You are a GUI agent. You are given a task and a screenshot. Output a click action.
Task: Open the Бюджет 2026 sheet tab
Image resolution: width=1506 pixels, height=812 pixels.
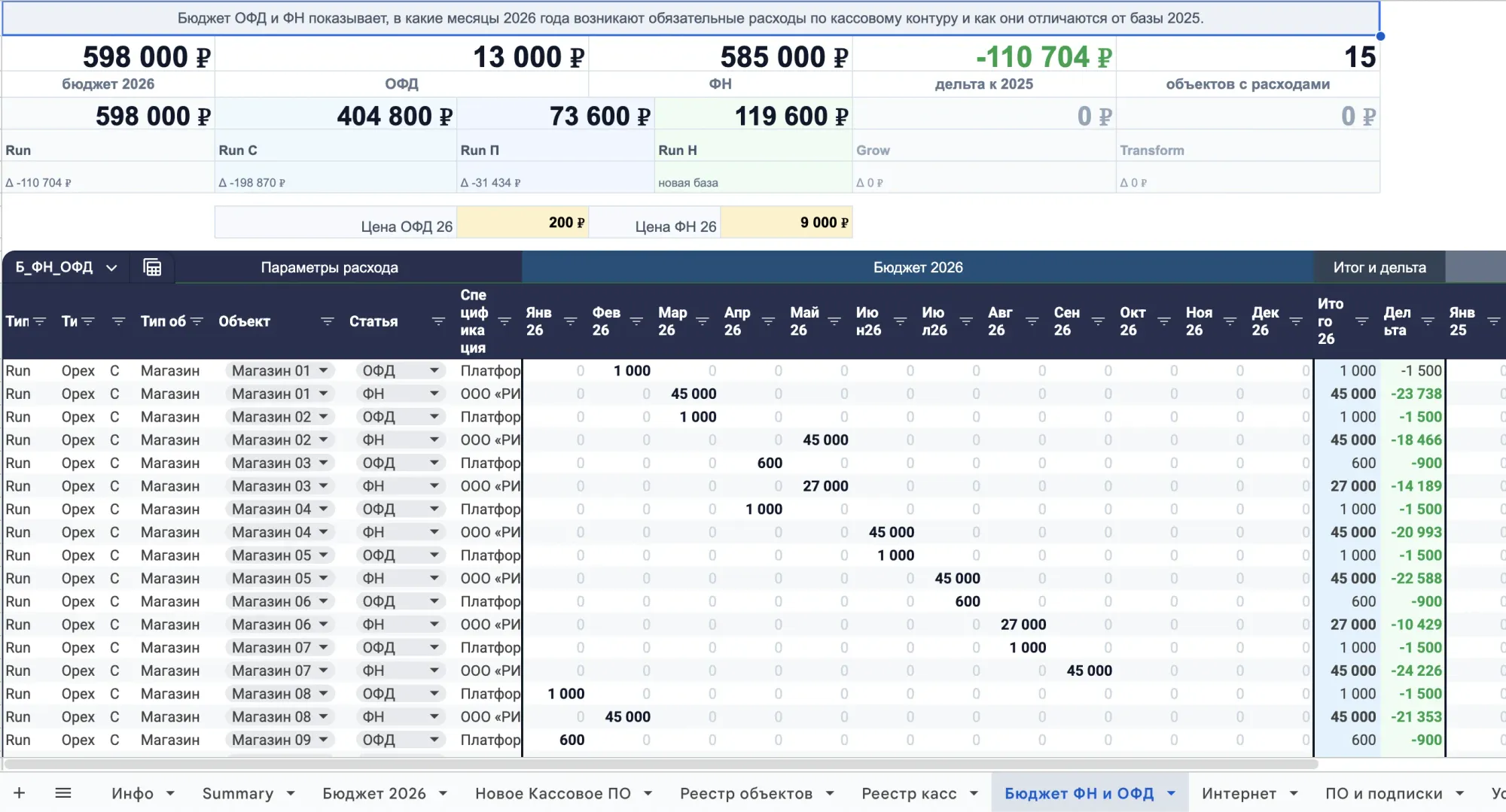tap(374, 793)
